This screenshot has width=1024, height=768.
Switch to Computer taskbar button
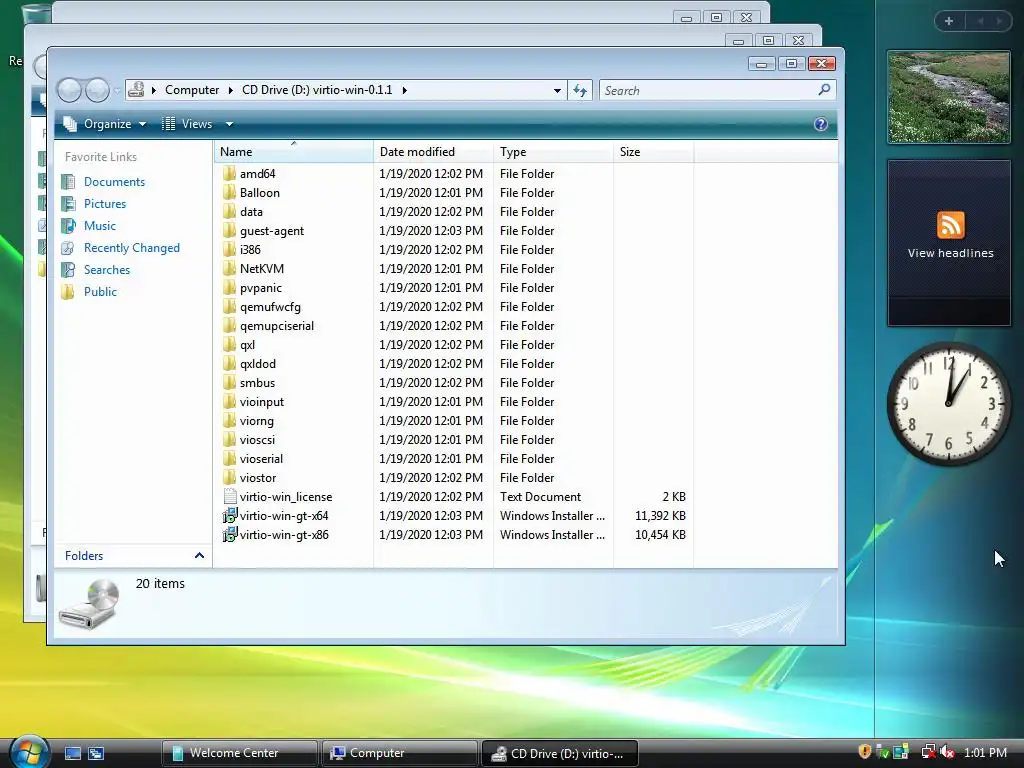coord(400,753)
